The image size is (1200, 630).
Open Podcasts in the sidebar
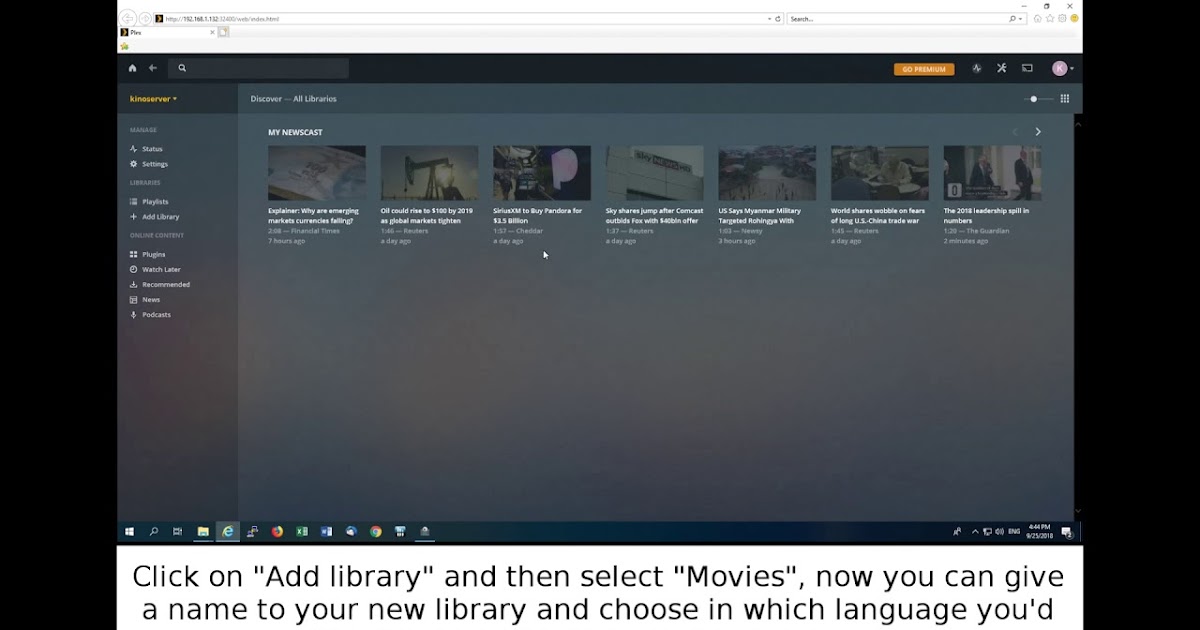[156, 315]
